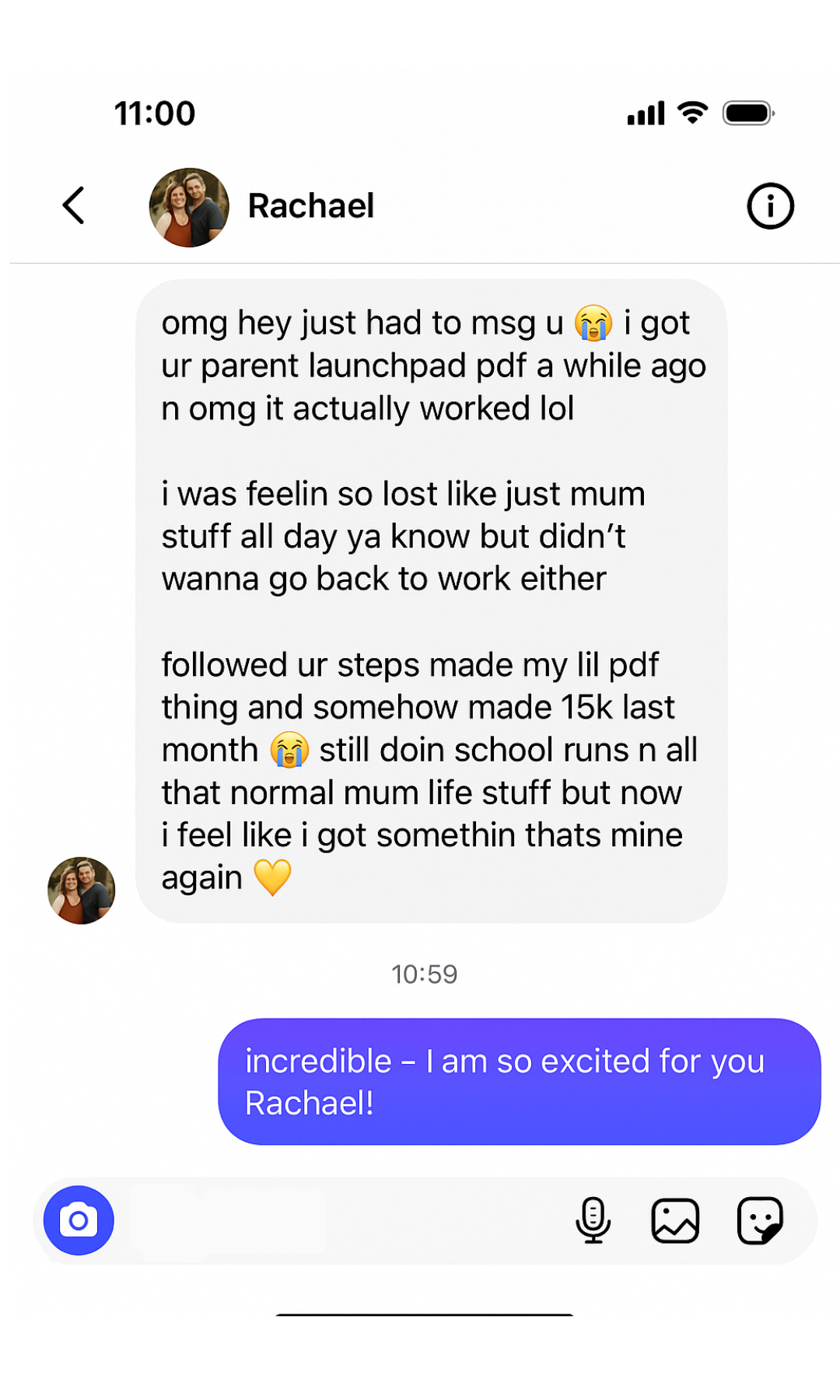Click Rachael's profile picture in header
The width and height of the screenshot is (840, 1400).
189,208
